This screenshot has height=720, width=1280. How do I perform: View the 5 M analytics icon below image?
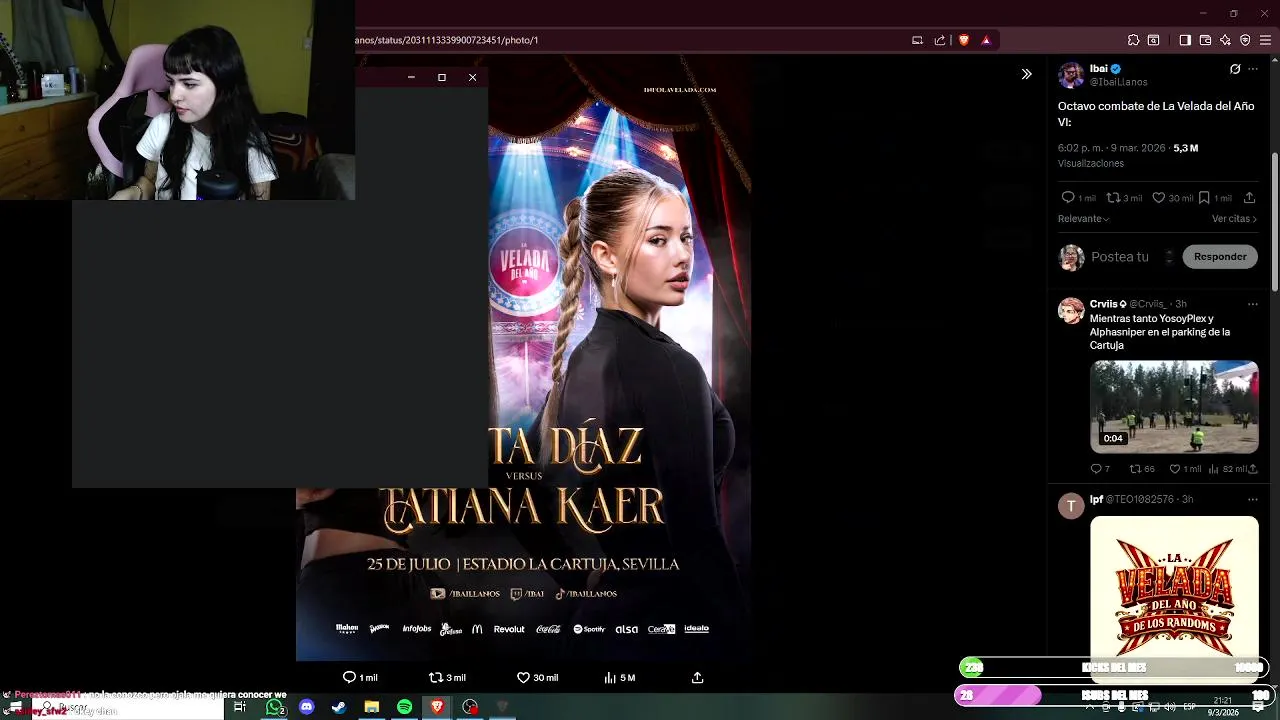pos(610,677)
